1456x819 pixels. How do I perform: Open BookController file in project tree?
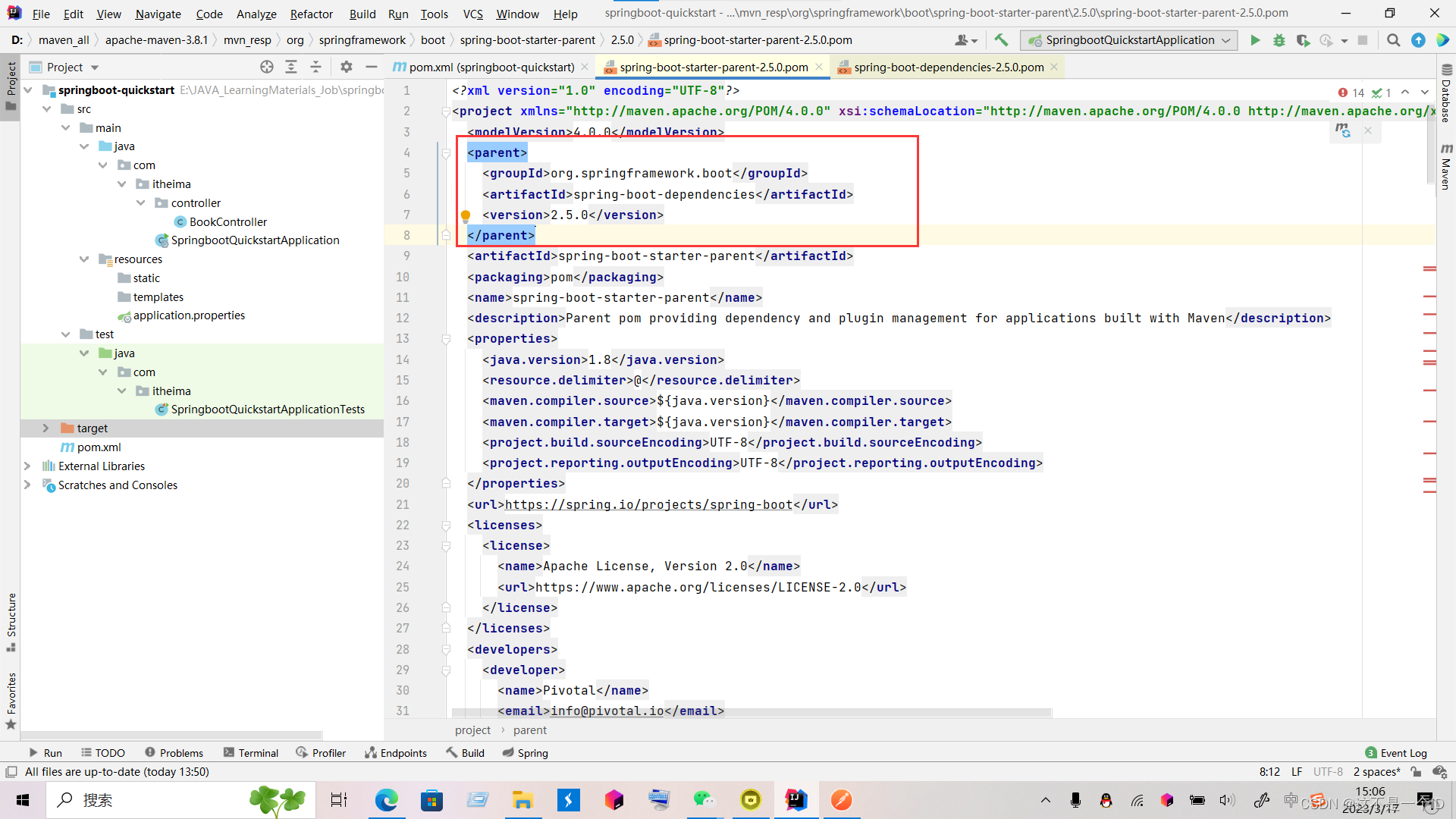tap(229, 221)
